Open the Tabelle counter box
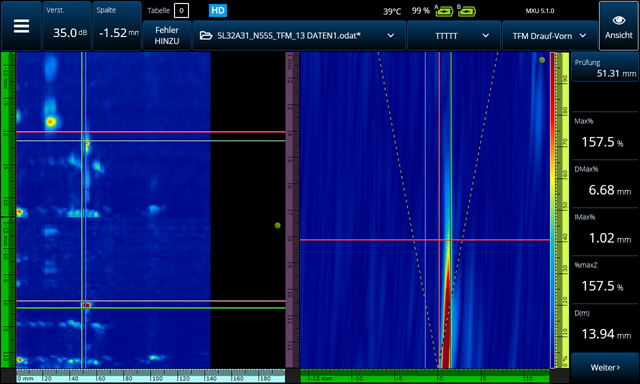Image resolution: width=640 pixels, height=384 pixels. (x=181, y=11)
